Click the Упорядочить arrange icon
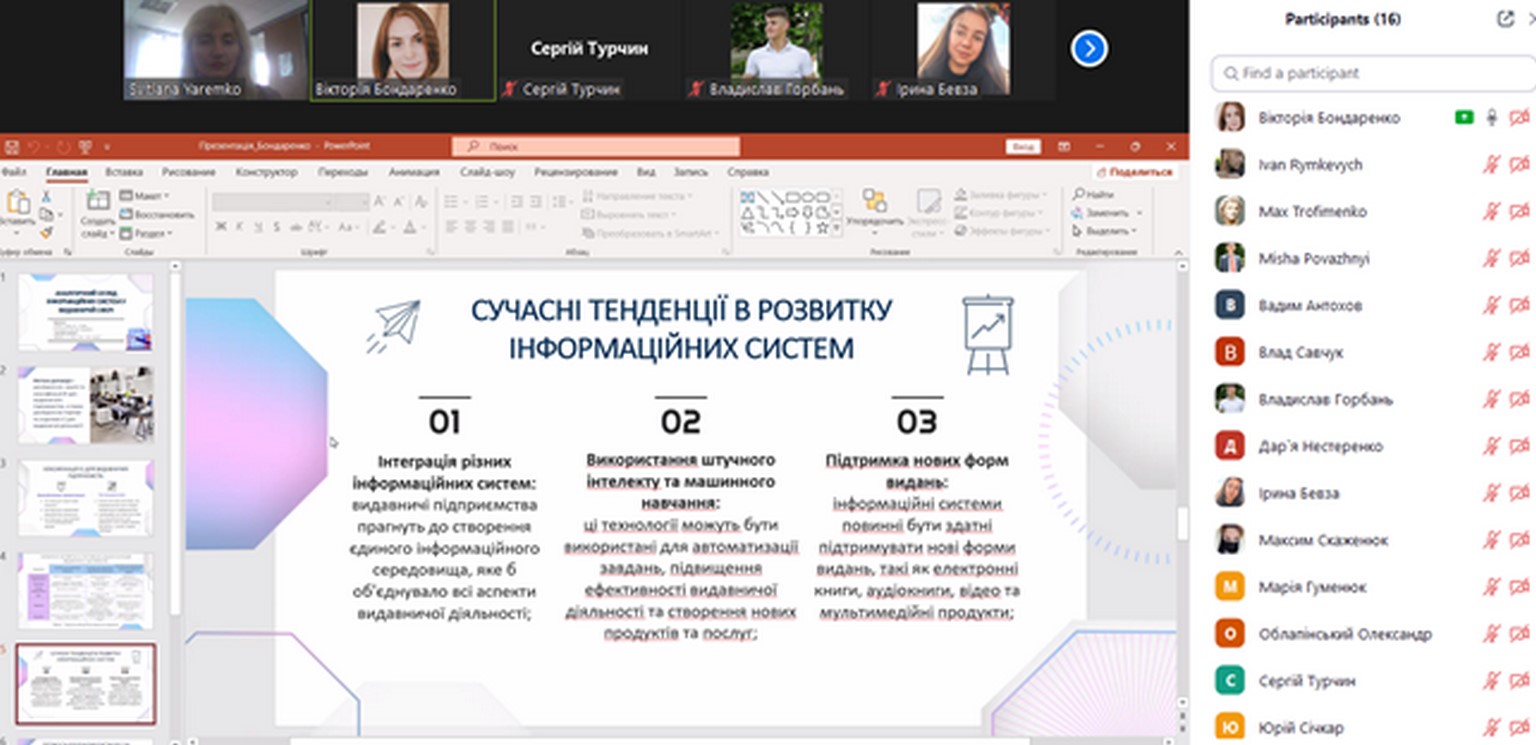 click(x=875, y=202)
